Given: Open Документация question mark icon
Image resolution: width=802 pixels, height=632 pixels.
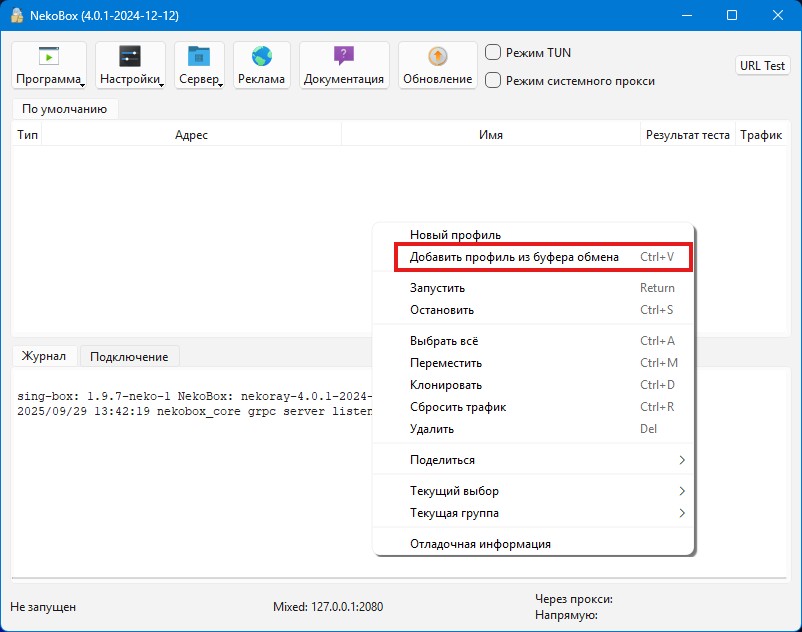Looking at the screenshot, I should point(344,57).
